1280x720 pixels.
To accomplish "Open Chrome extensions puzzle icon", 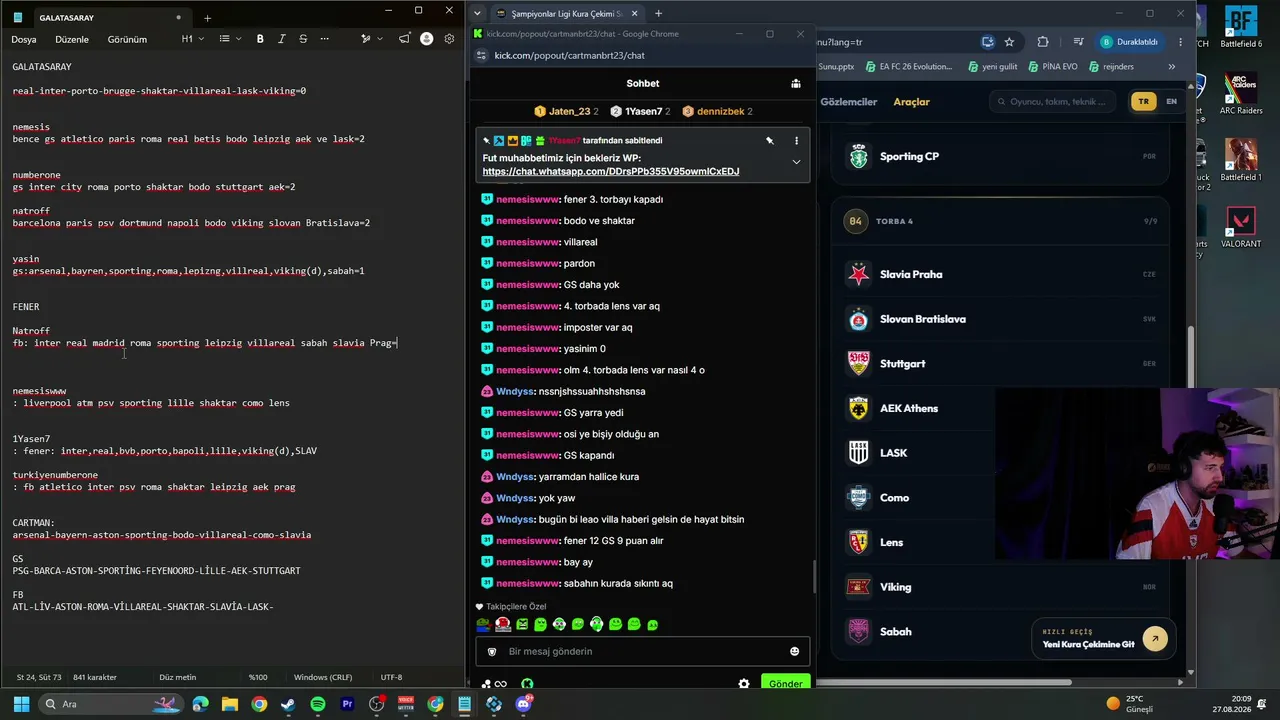I will coord(1043,42).
